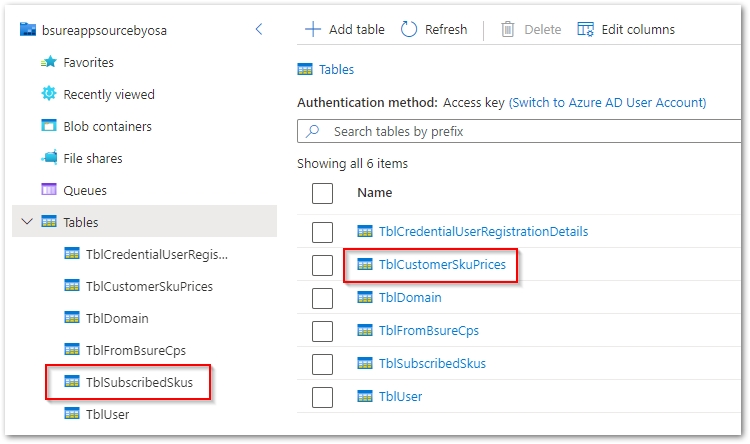This screenshot has height=444, width=750.
Task: Click the plus icon for Add table
Action: pos(313,29)
